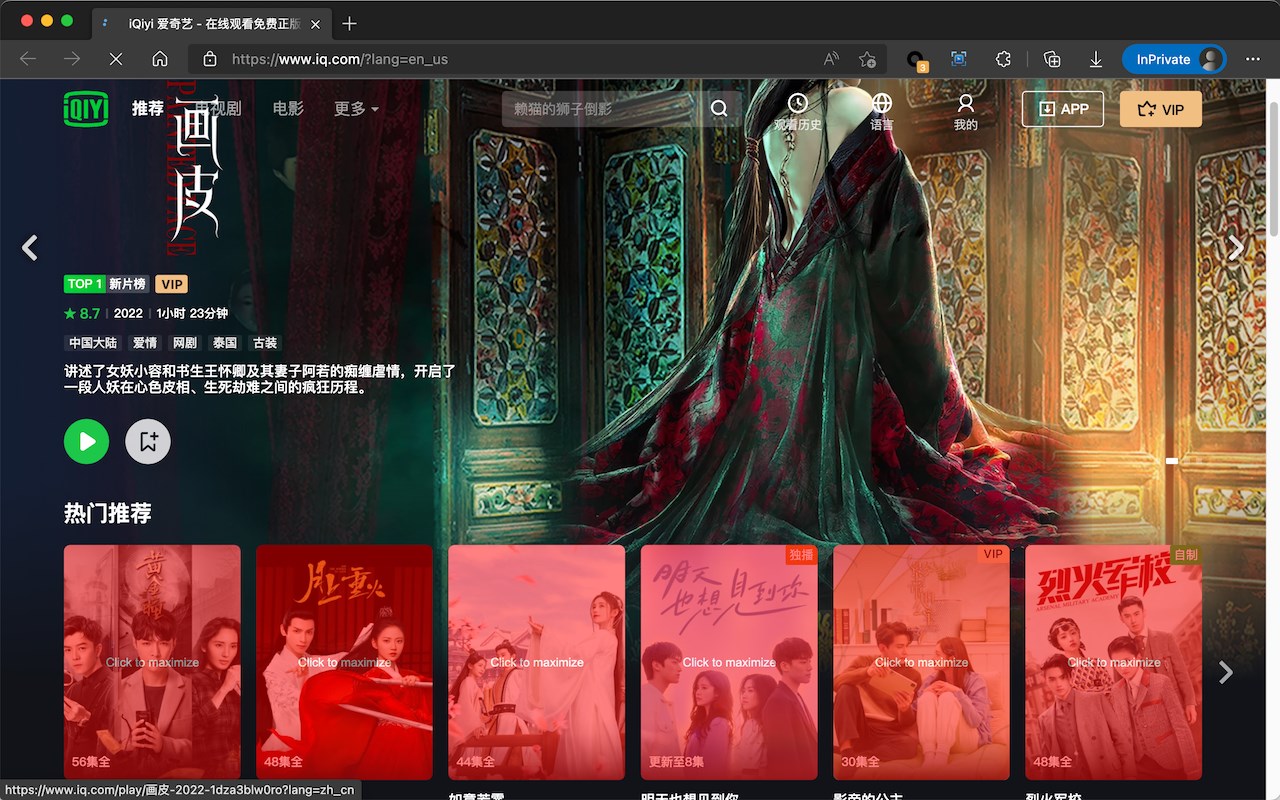Image resolution: width=1280 pixels, height=800 pixels.
Task: Click the TOP 1 新片榜 badge
Action: coord(107,284)
